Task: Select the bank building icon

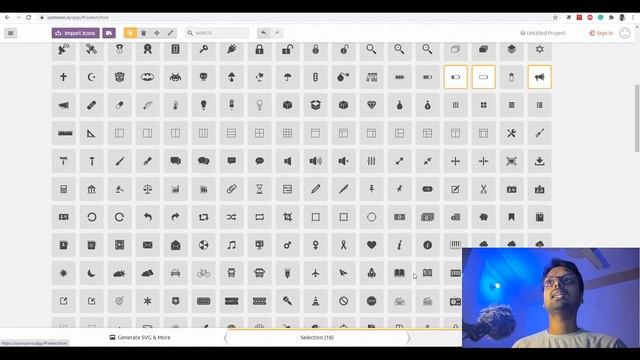Action: (91, 189)
